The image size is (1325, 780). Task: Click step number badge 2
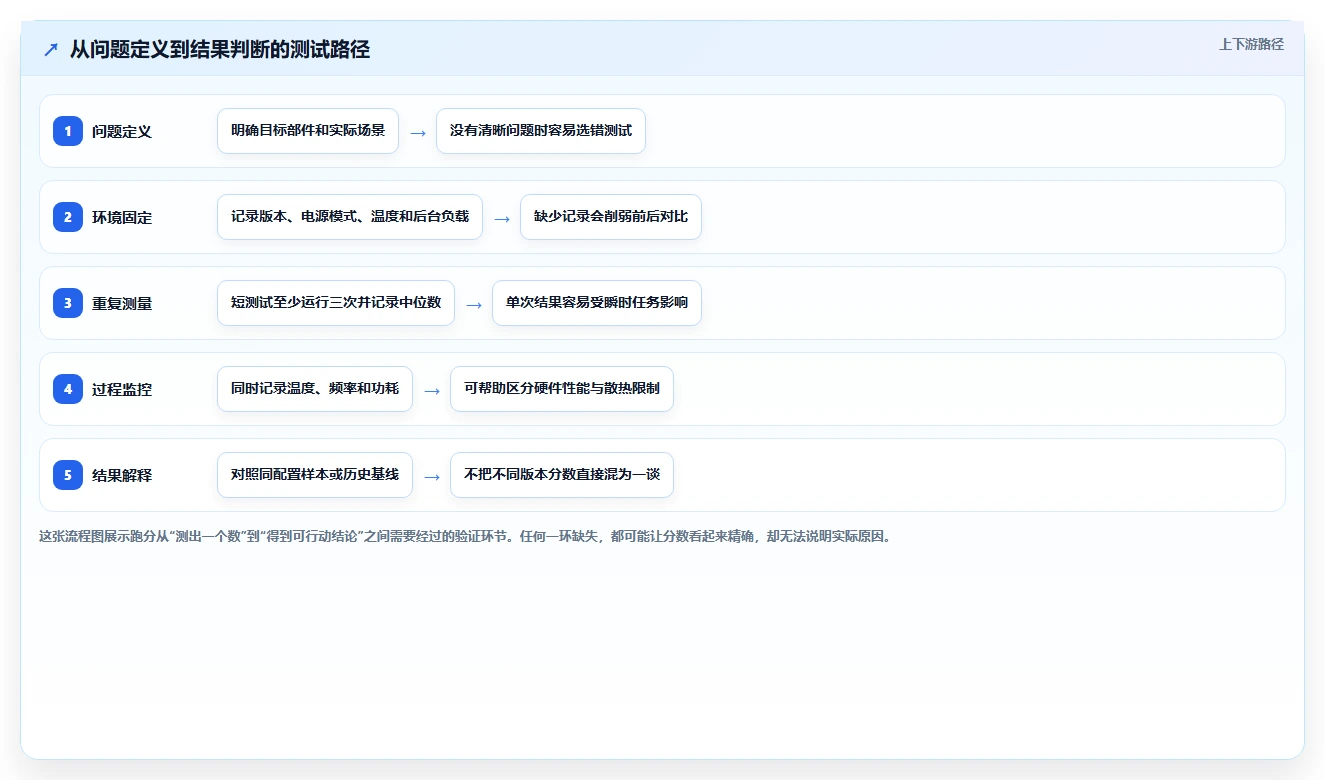click(x=68, y=217)
